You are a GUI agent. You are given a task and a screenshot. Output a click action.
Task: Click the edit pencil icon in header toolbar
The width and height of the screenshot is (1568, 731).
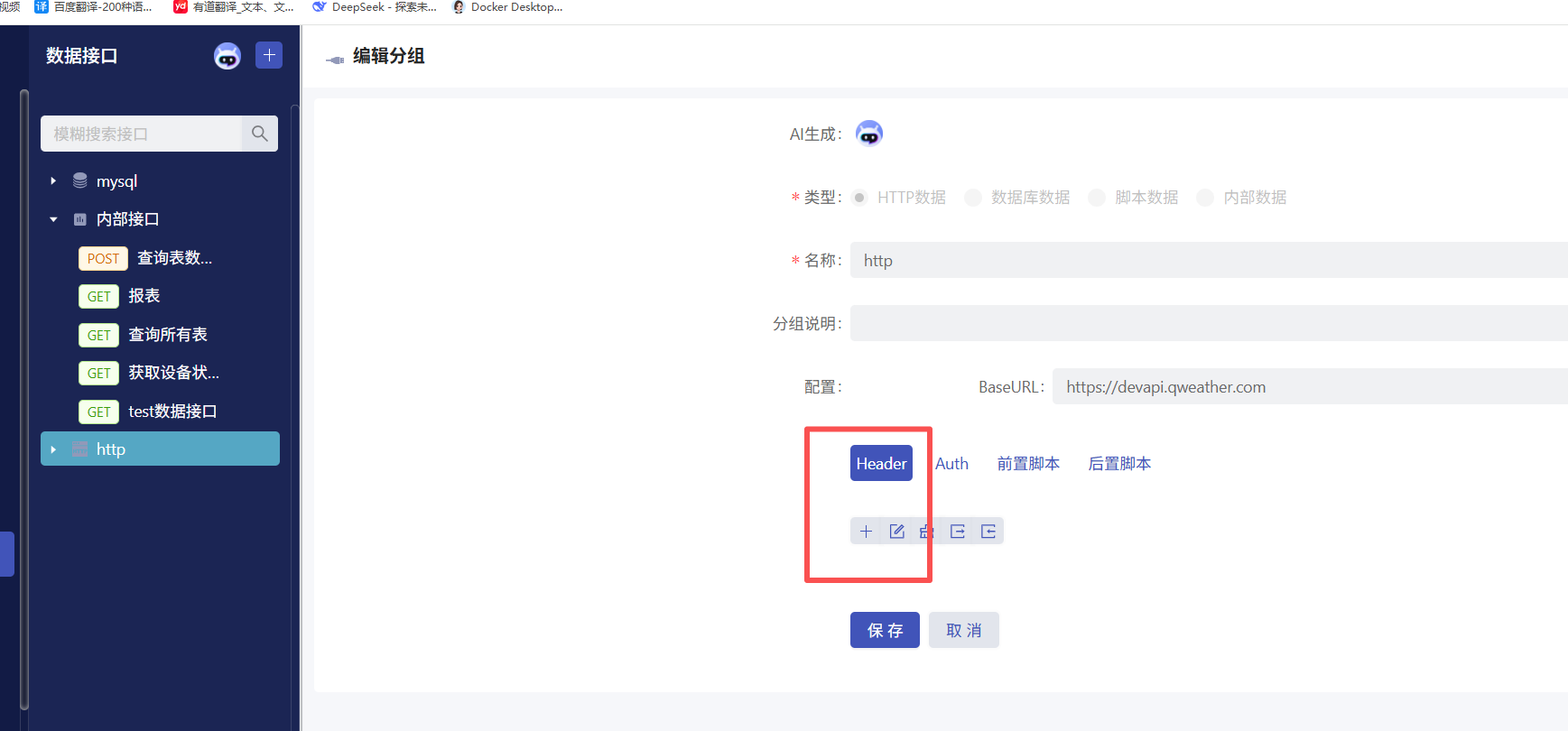click(x=896, y=532)
